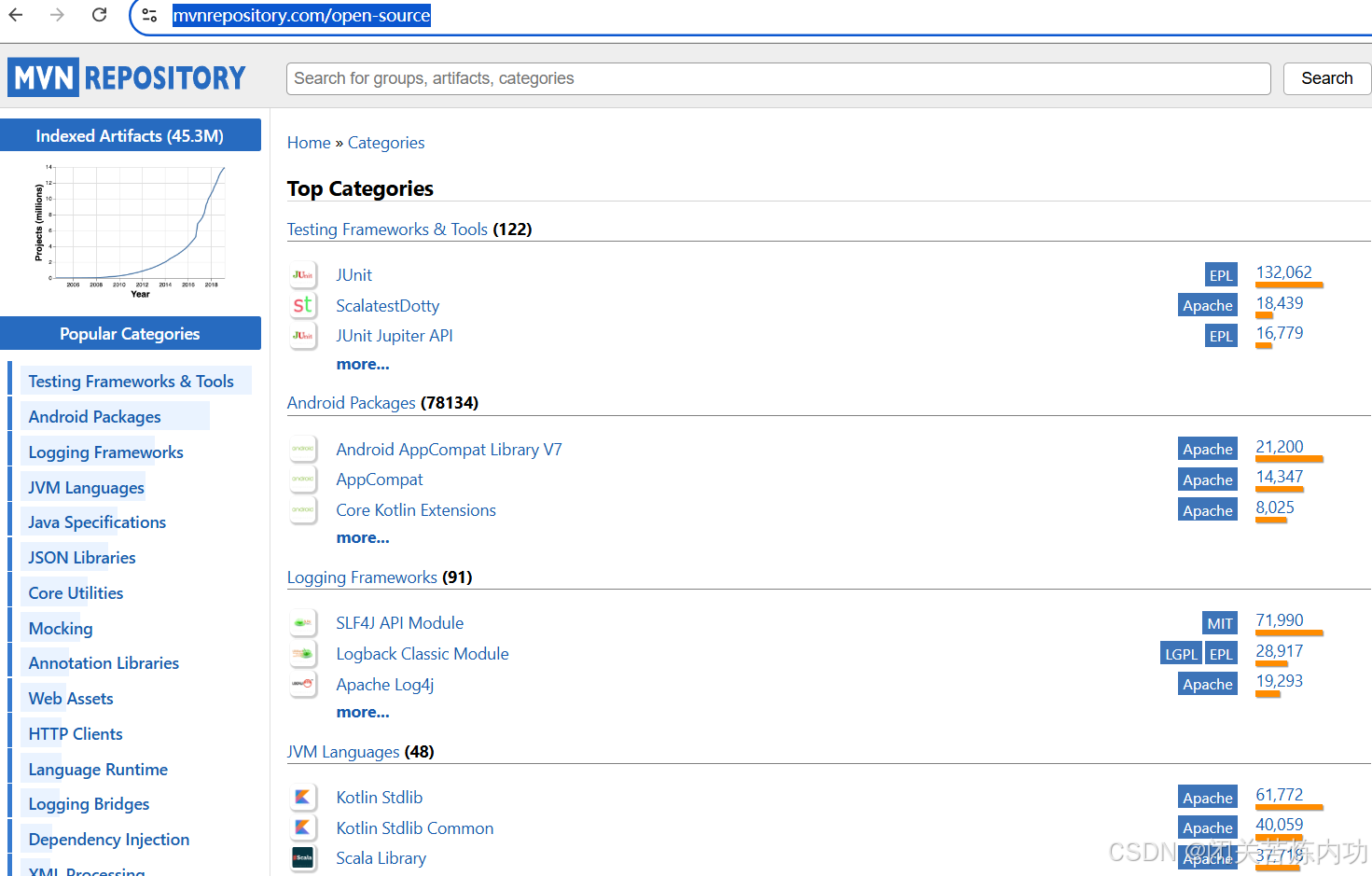Open Categories breadcrumb link
Viewport: 1372px width, 876px height.
point(386,143)
